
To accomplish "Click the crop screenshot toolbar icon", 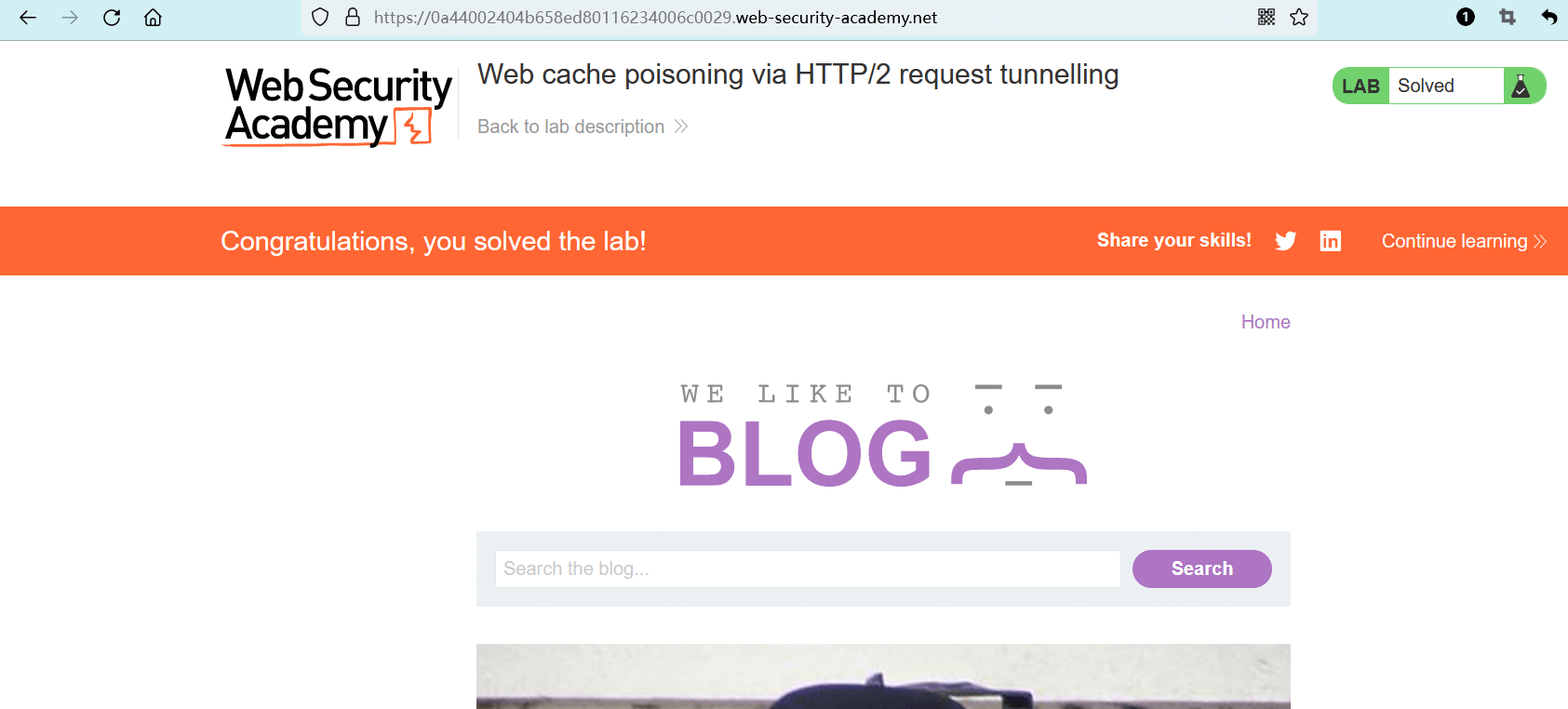I will coord(1508,17).
